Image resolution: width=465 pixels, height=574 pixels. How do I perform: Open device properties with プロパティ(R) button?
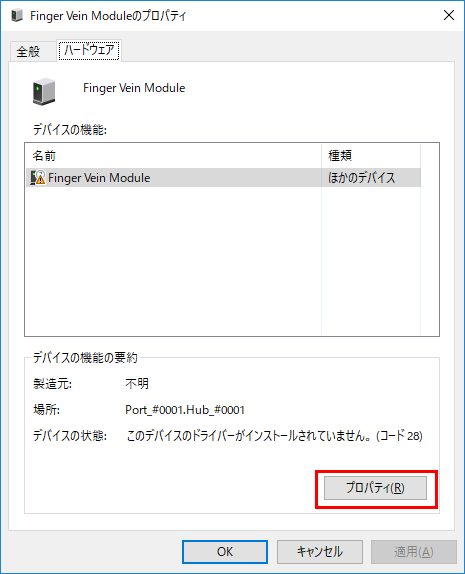(x=375, y=488)
